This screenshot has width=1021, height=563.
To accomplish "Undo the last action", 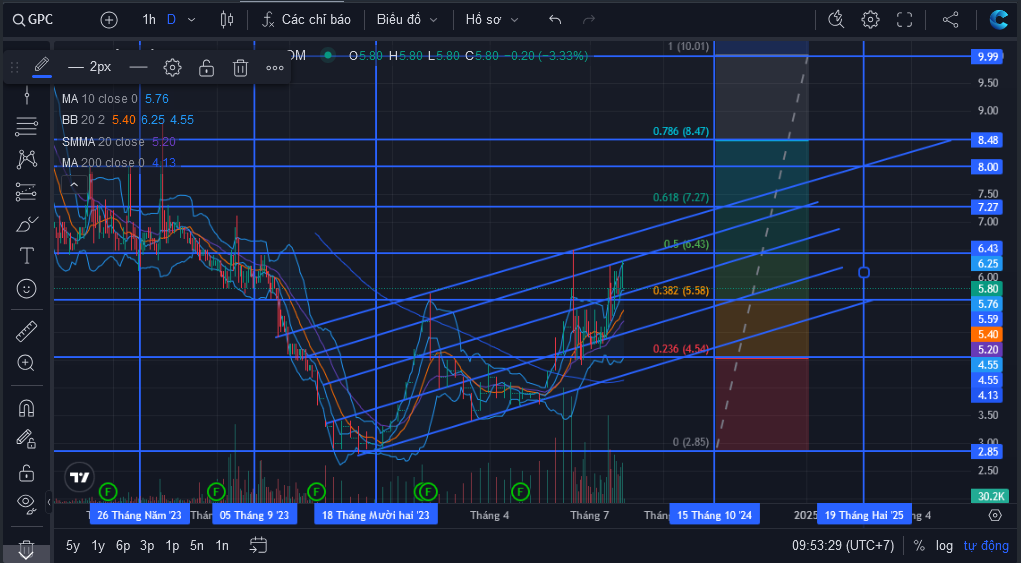I will 555,20.
